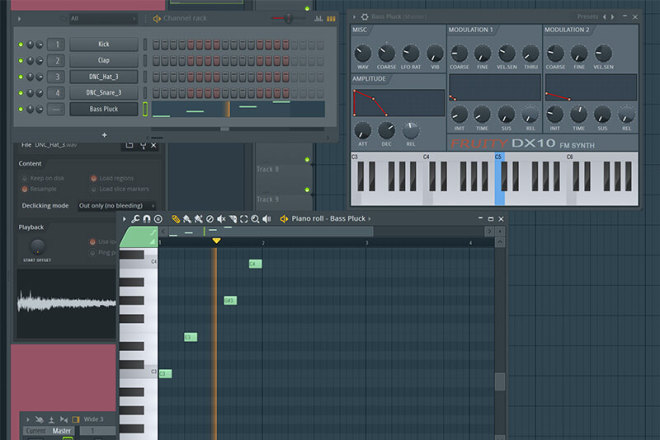The image size is (660, 440).
Task: Open plugin settings gear in Bass Pluck window
Action: coord(365,17)
